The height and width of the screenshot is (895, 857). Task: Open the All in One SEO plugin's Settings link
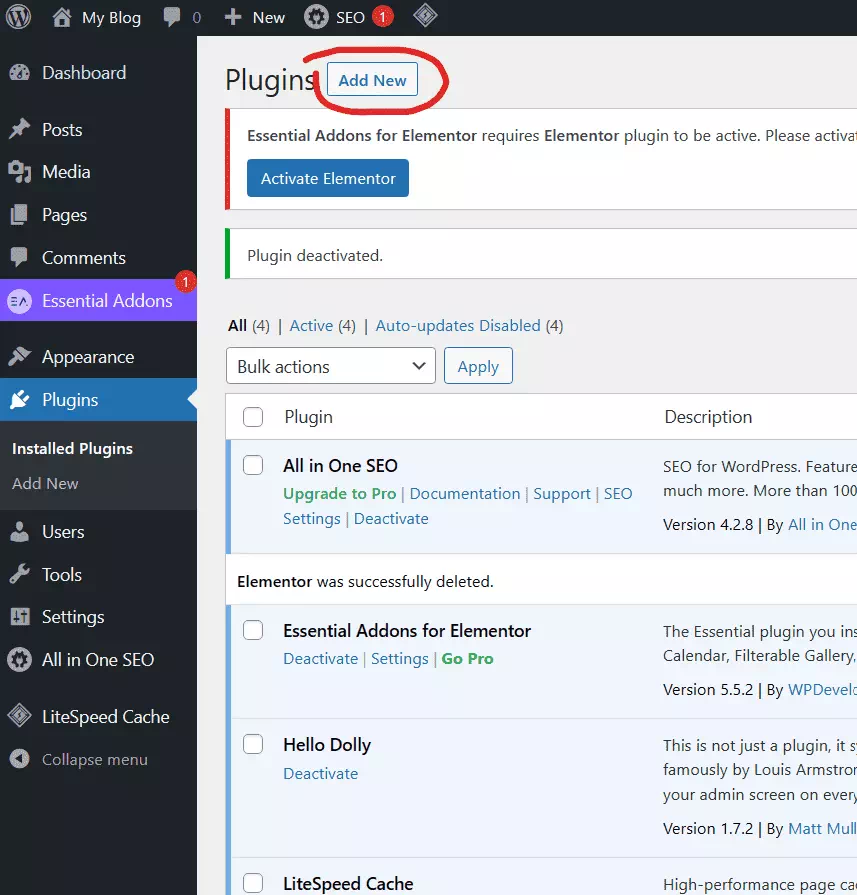[x=312, y=519]
